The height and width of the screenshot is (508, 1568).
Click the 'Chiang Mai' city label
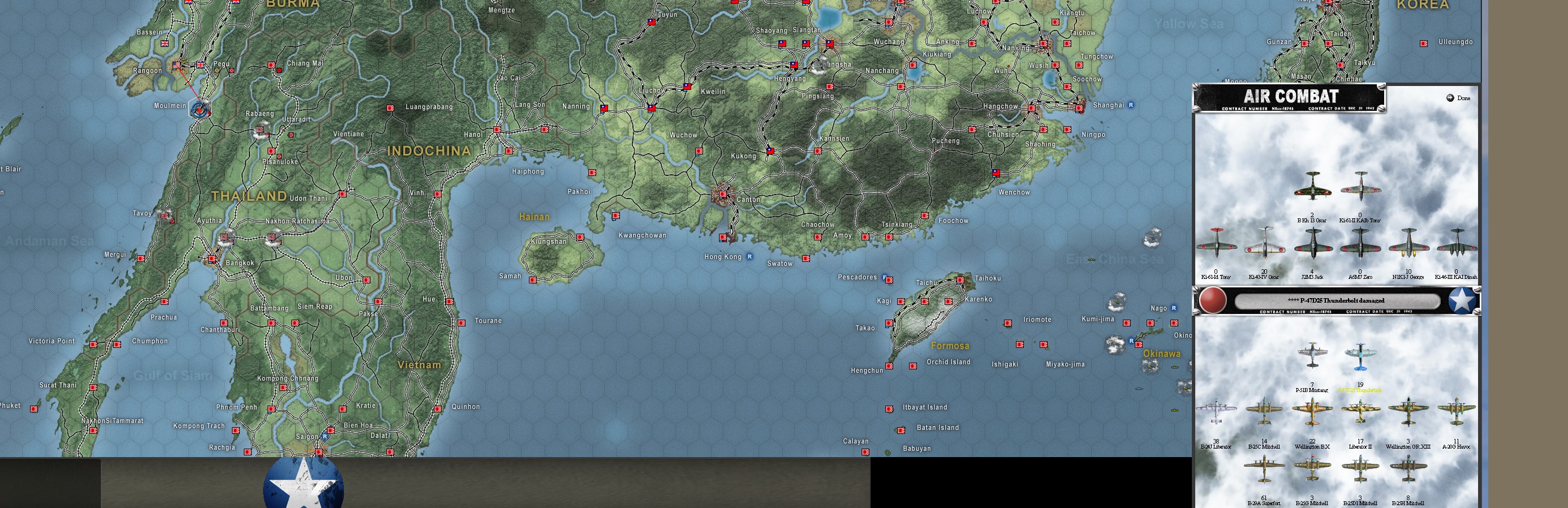pyautogui.click(x=305, y=63)
